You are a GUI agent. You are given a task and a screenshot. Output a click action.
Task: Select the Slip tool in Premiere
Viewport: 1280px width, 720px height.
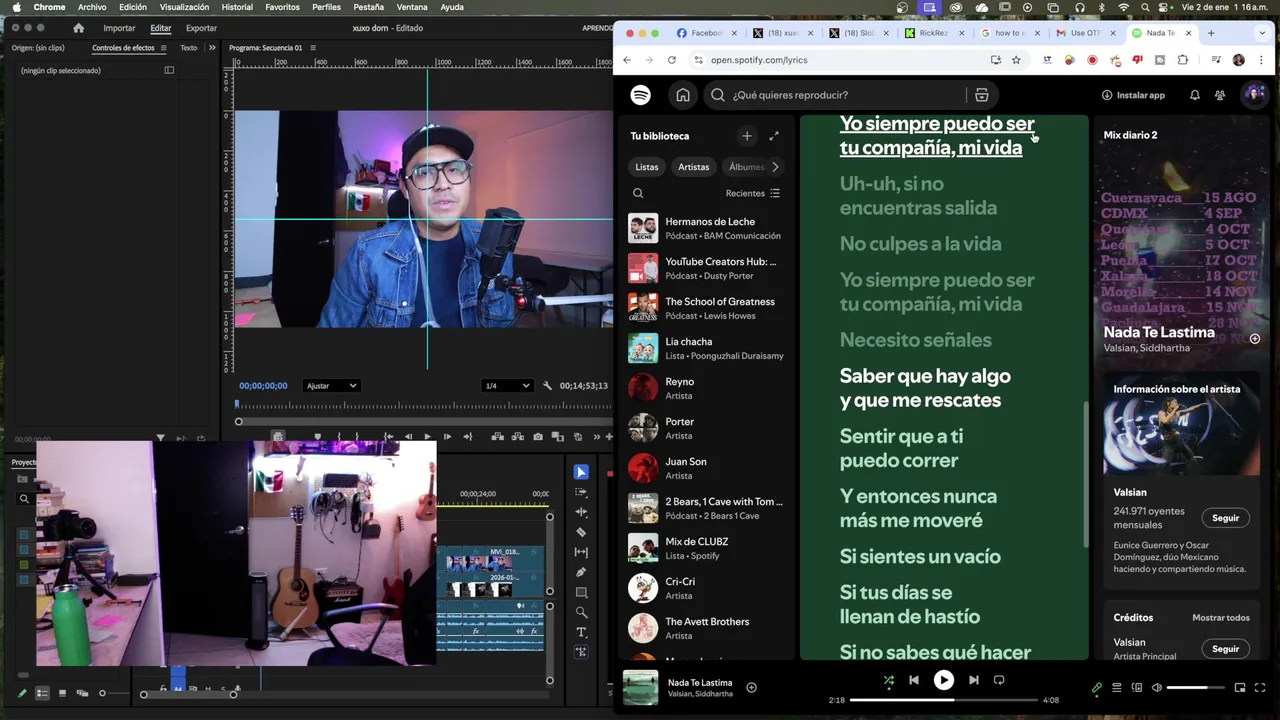(x=581, y=552)
